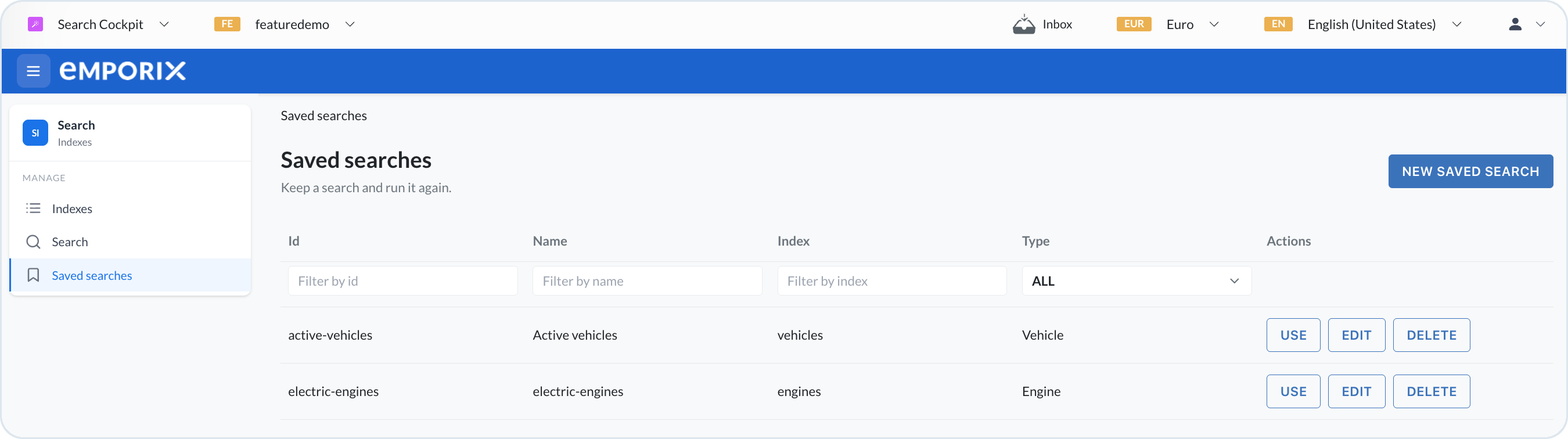1568x439 pixels.
Task: Open the featuredemo tenant dropdown
Action: 350,24
